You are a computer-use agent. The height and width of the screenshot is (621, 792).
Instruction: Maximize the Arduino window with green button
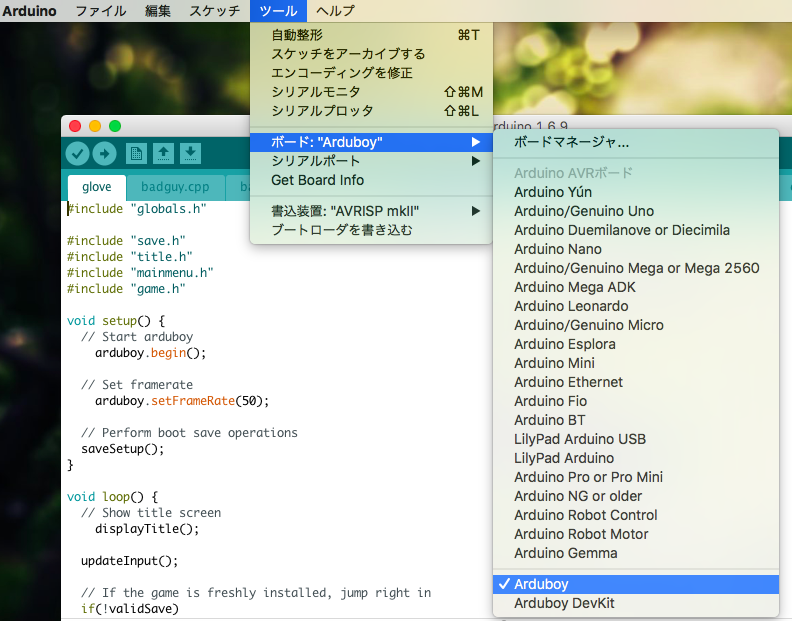[115, 126]
